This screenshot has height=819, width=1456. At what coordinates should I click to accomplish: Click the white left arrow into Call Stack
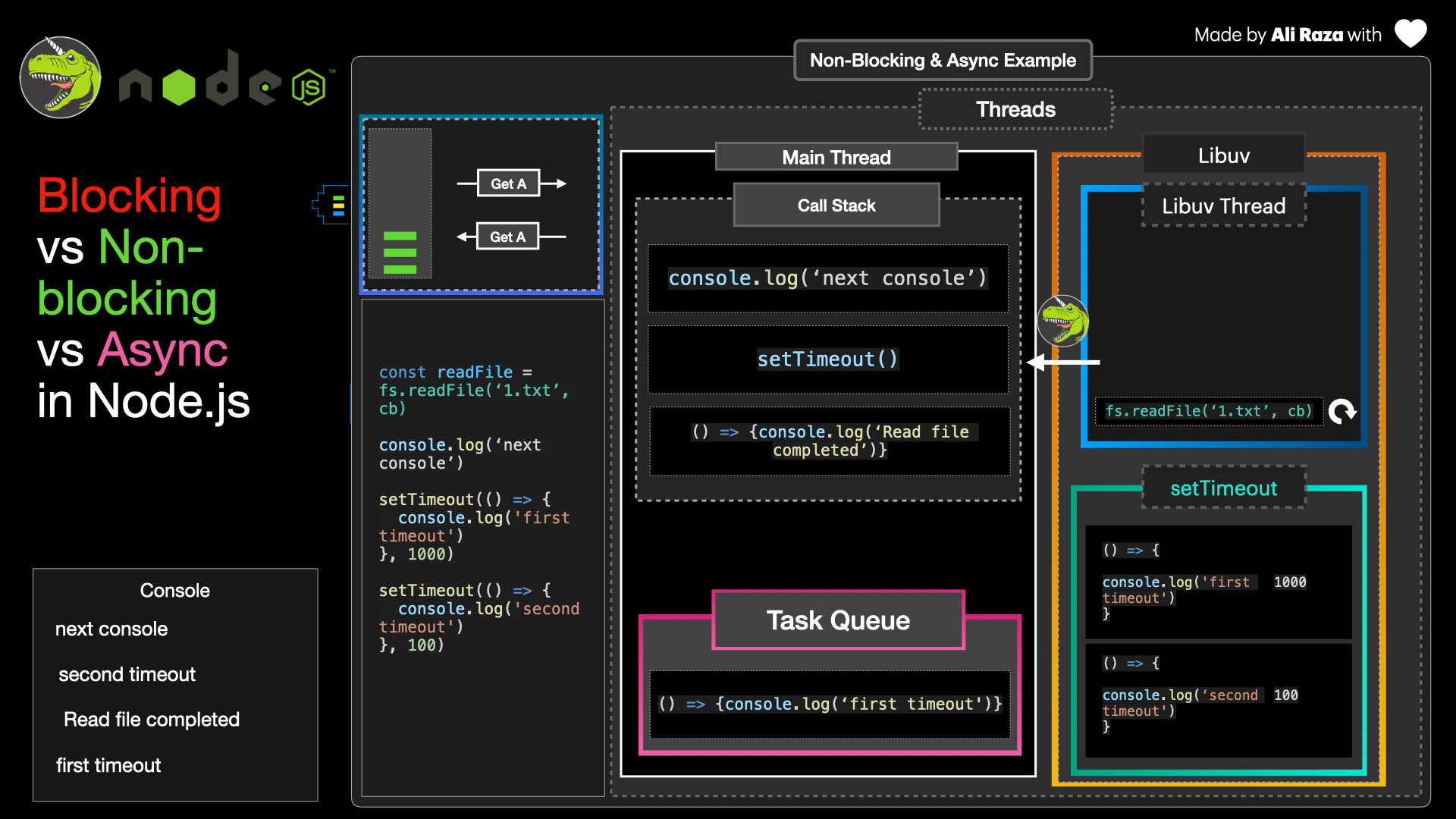(1062, 362)
